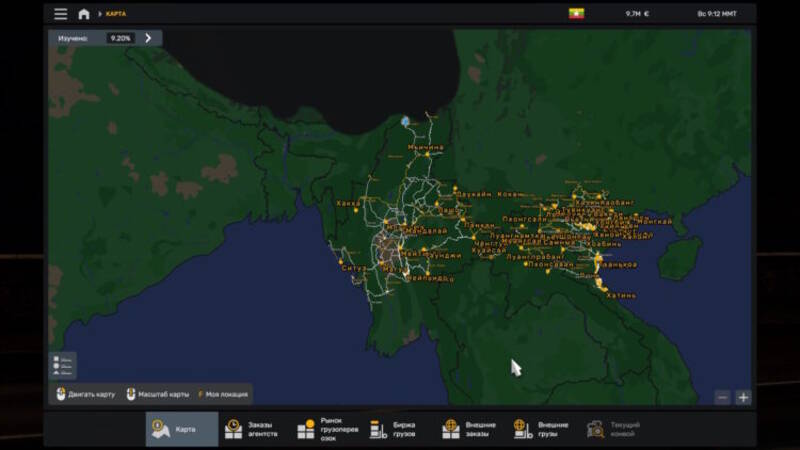Click the 9.7M € money balance
Image resolution: width=800 pixels, height=450 pixels.
click(x=637, y=14)
